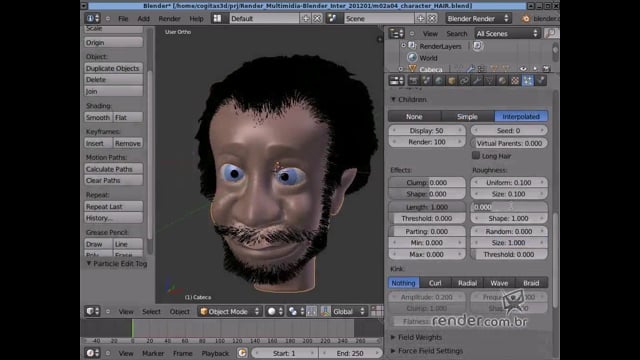This screenshot has height=360, width=640.
Task: Toggle Cabeca renderability camera icon
Action: 546,69
